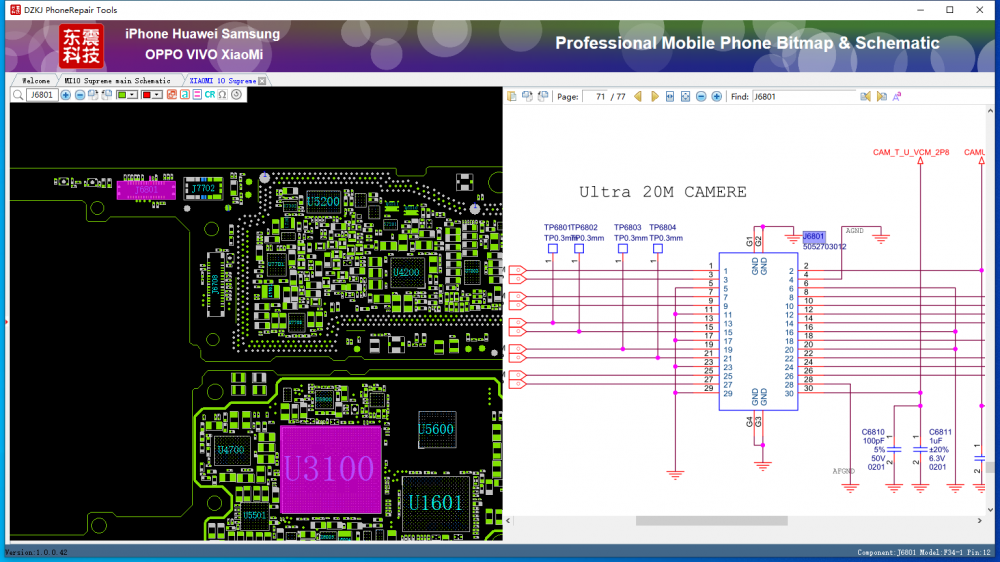Go to next page in schematic viewer
This screenshot has width=1000, height=562.
point(655,97)
